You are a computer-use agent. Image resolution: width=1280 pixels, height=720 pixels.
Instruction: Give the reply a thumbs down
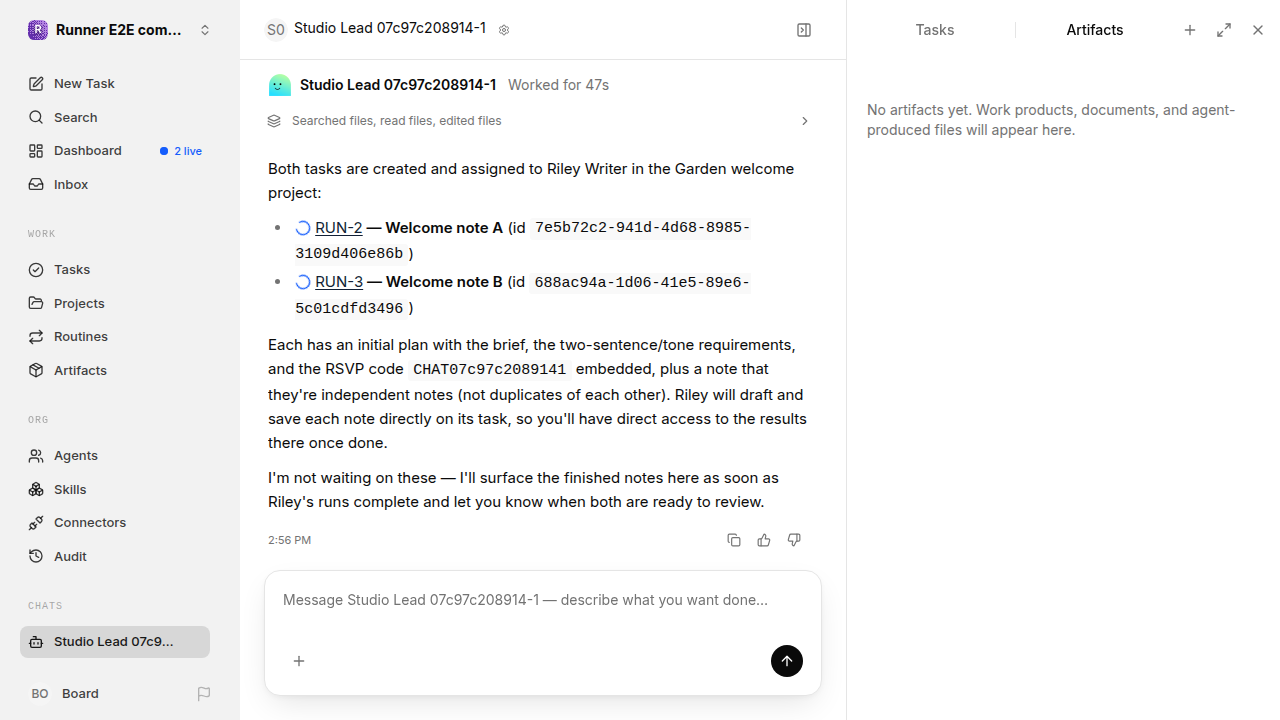(794, 540)
